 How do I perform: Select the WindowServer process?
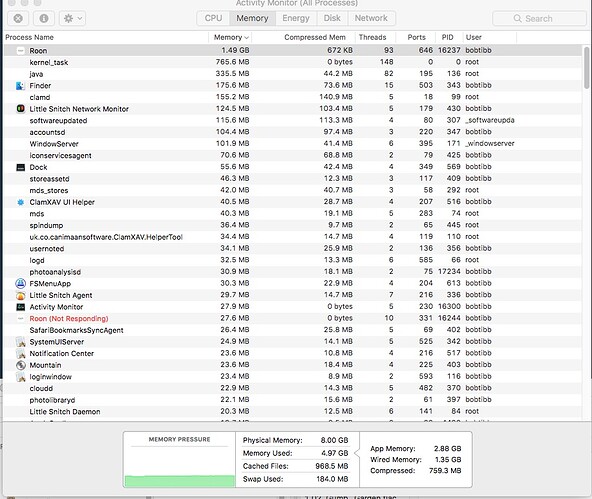(293, 144)
